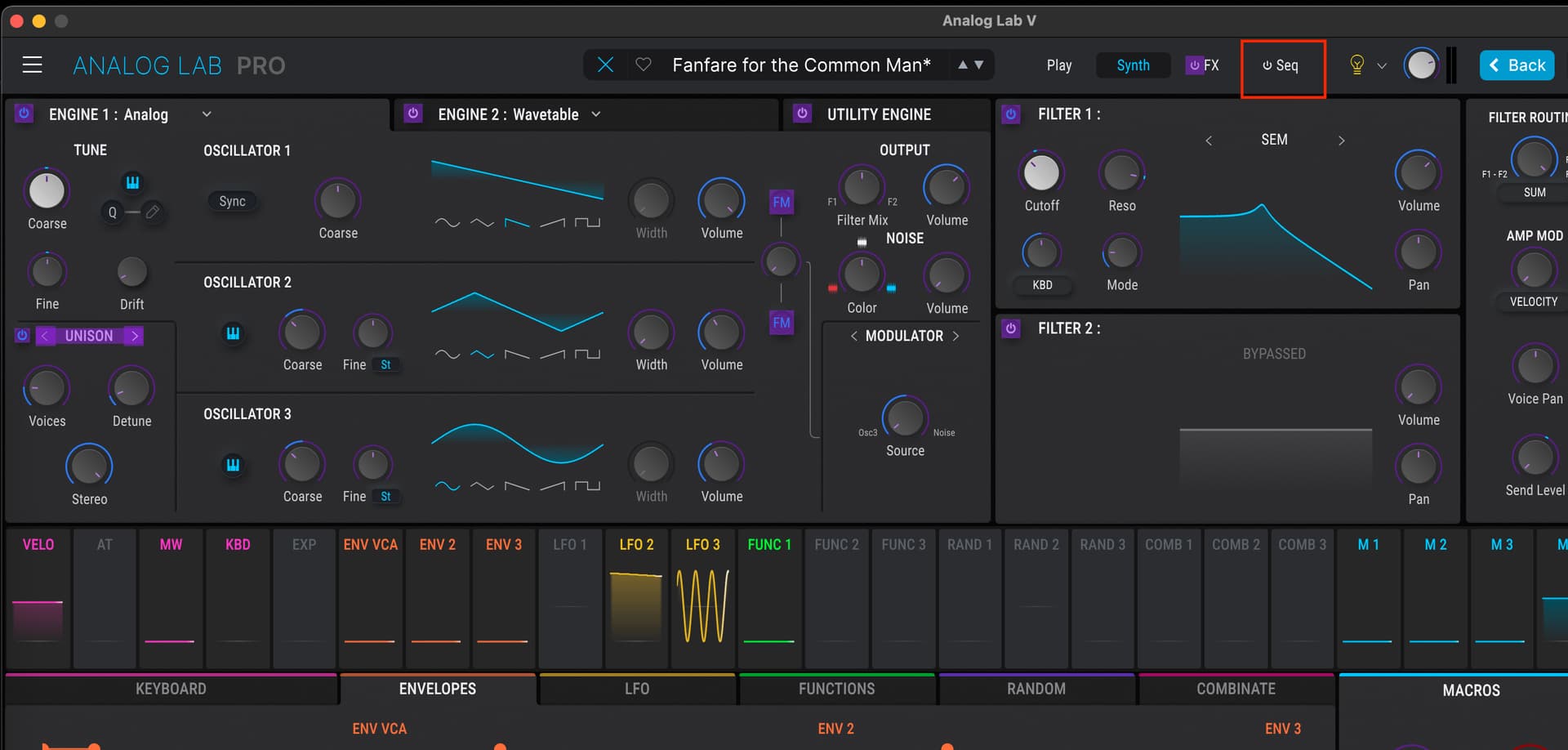The width and height of the screenshot is (1568, 750).
Task: Toggle Filter 2 power button
Action: 1011,328
